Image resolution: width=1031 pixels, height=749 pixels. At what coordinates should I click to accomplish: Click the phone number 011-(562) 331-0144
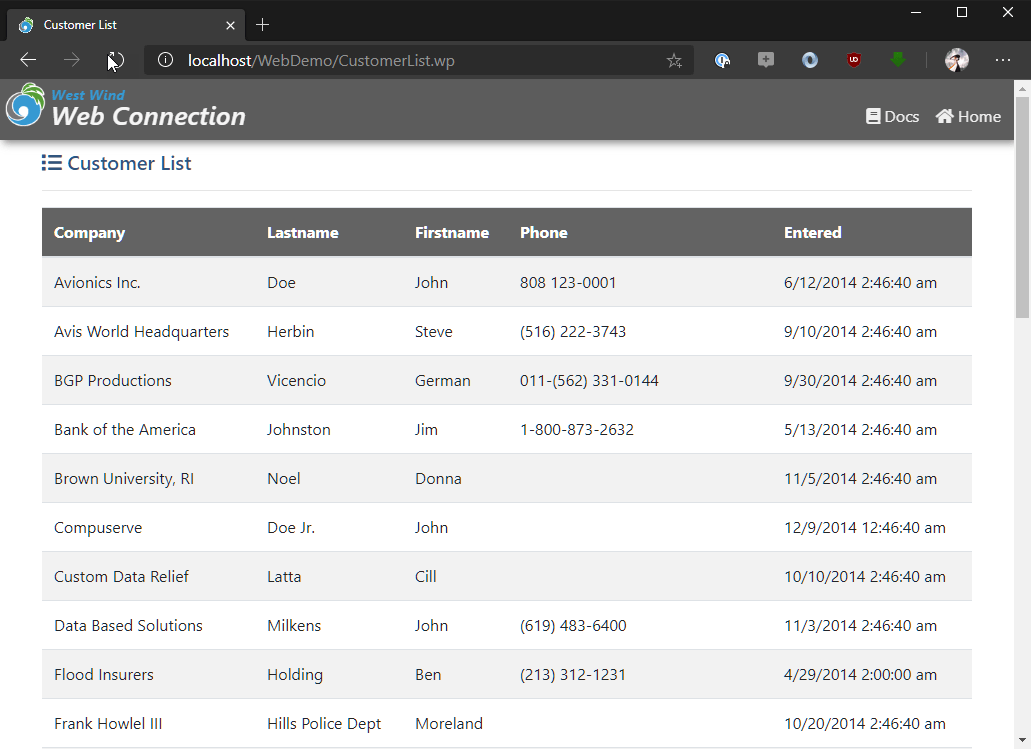pyautogui.click(x=589, y=381)
